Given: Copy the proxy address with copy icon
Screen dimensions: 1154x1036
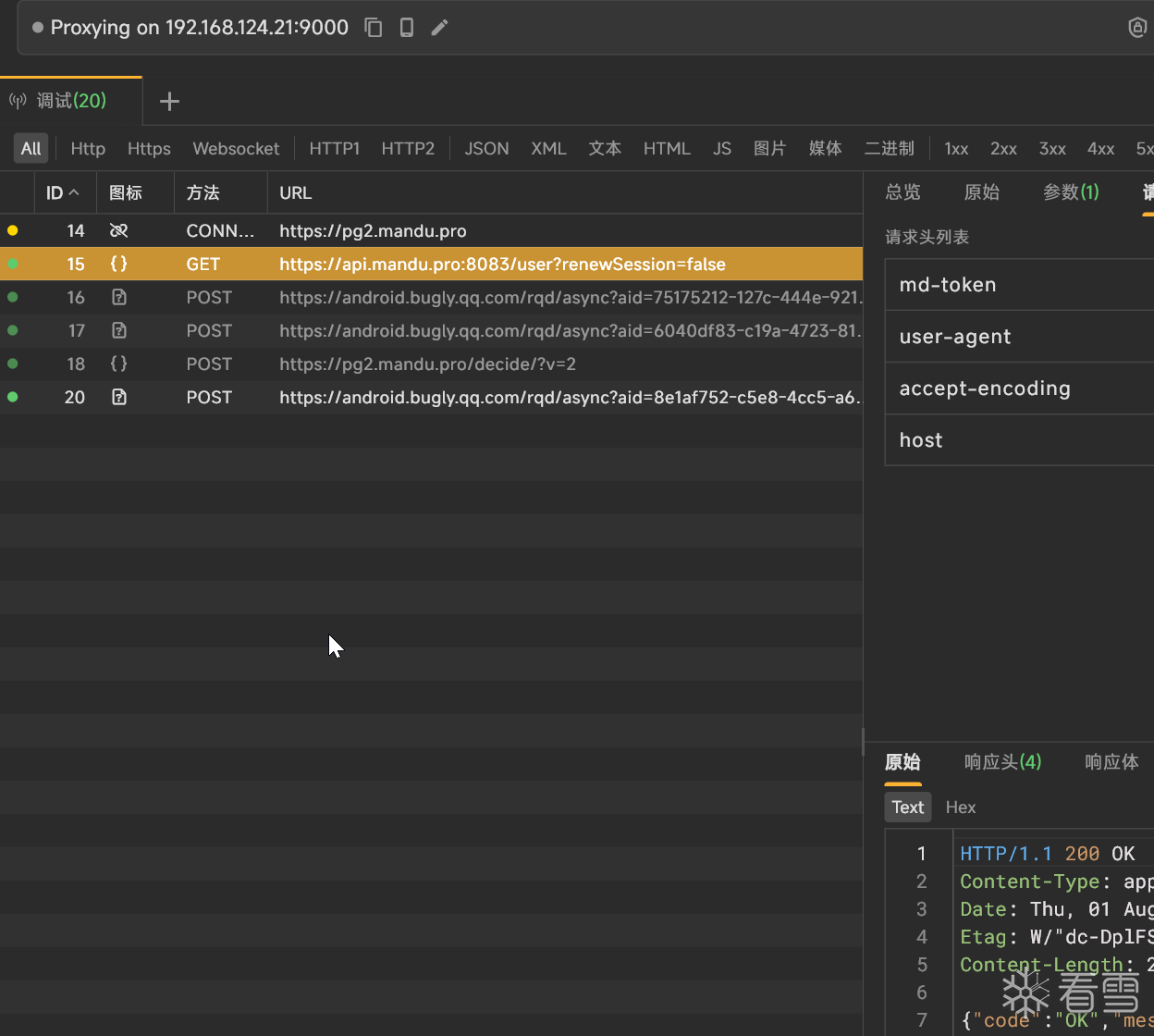Looking at the screenshot, I should 374,28.
